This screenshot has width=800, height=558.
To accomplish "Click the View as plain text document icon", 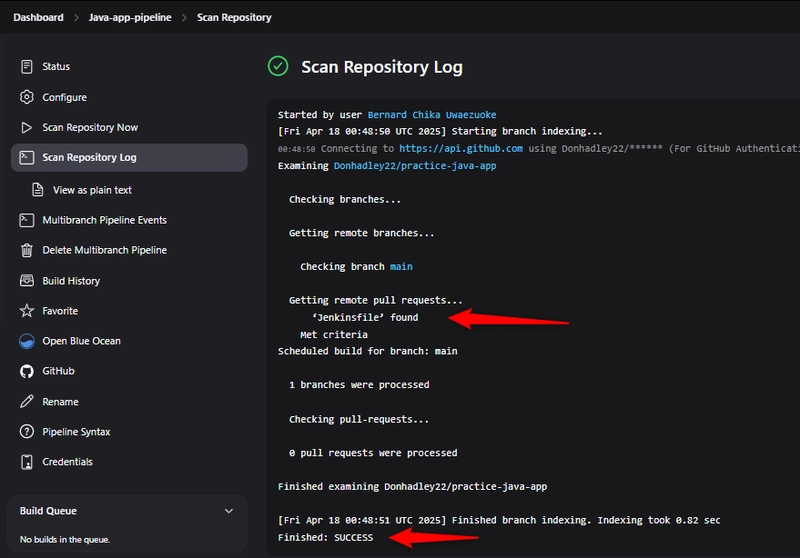I will coord(37,190).
